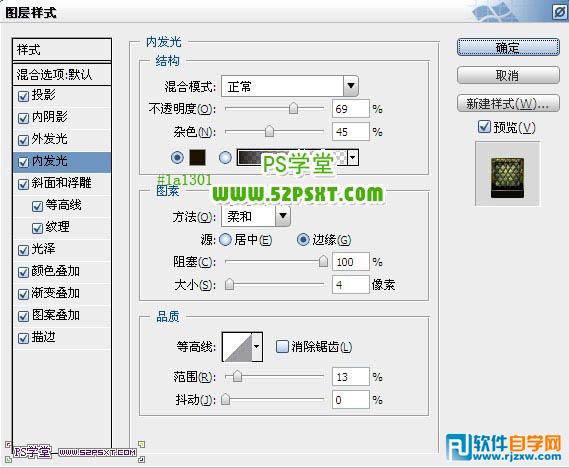
Task: Click the 杂色 noise slider handle
Action: (x=269, y=131)
